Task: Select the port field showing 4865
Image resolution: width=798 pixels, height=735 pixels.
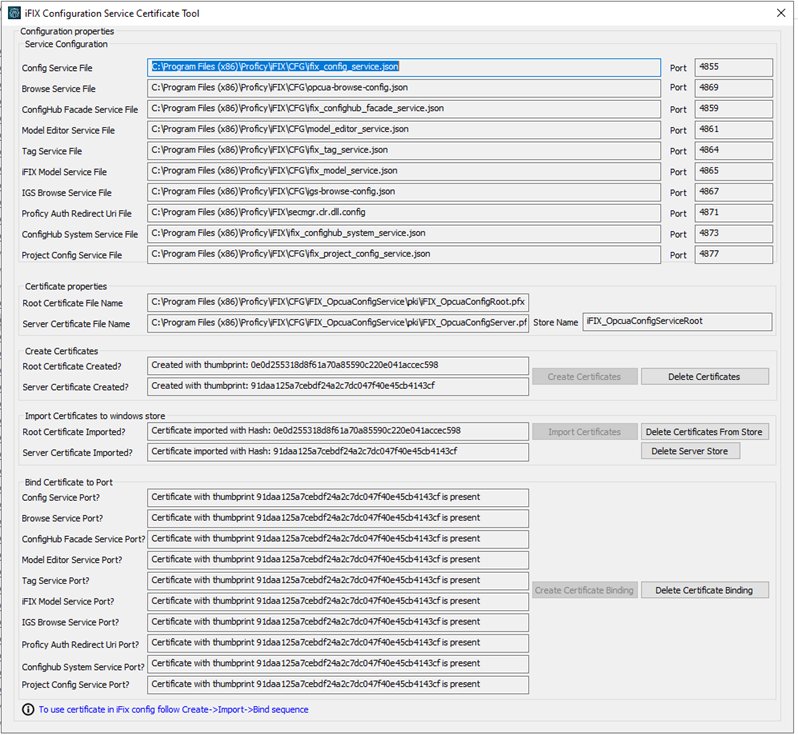Action: tap(733, 172)
